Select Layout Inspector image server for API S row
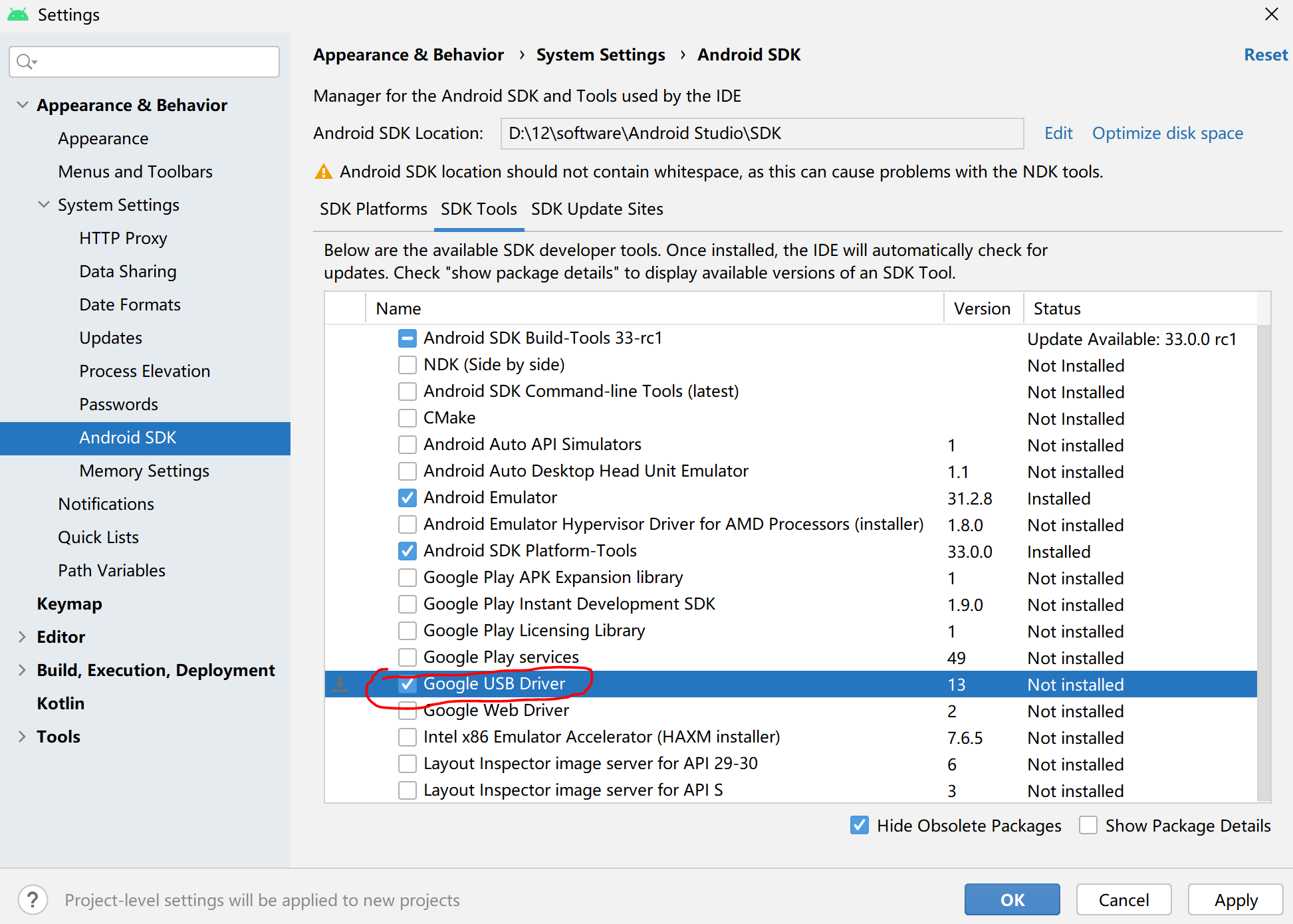The height and width of the screenshot is (924, 1293). [x=790, y=790]
